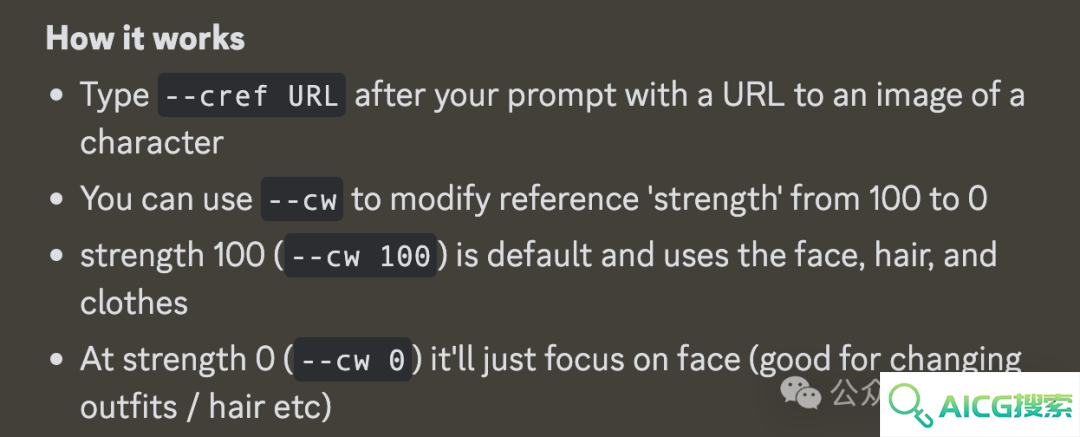Select the --cref URL code snippet
Viewport: 1080px width, 437px height.
[252, 95]
